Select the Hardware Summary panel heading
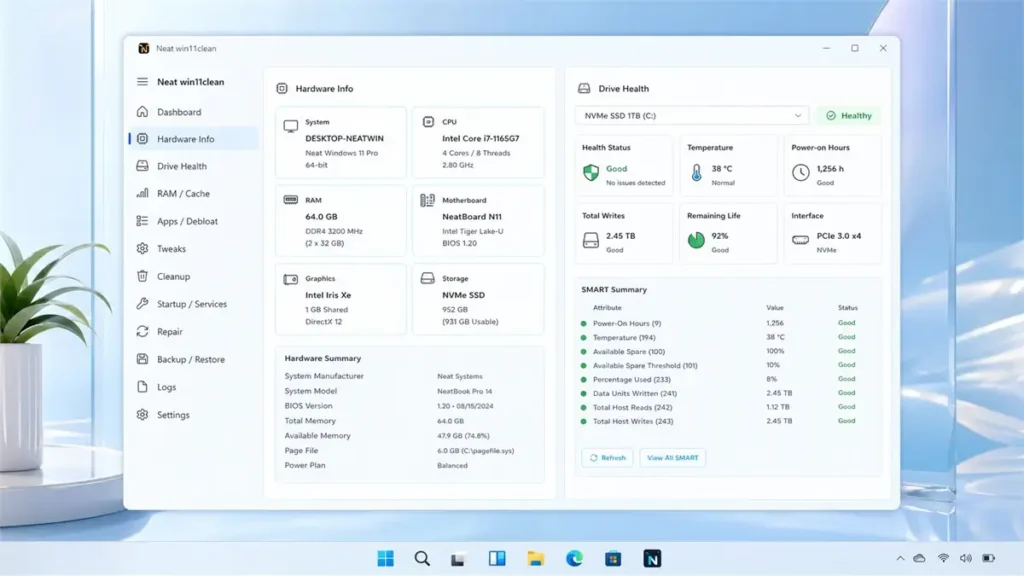The height and width of the screenshot is (576, 1024). 322,358
